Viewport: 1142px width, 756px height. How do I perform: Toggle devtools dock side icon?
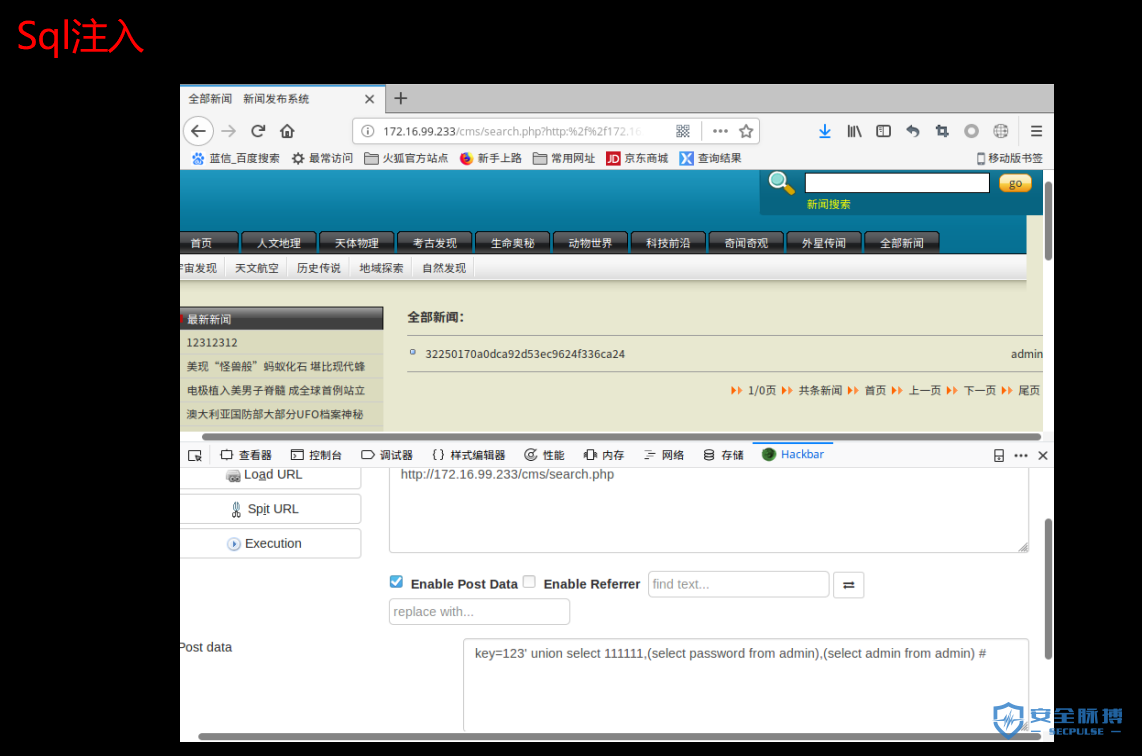click(999, 455)
